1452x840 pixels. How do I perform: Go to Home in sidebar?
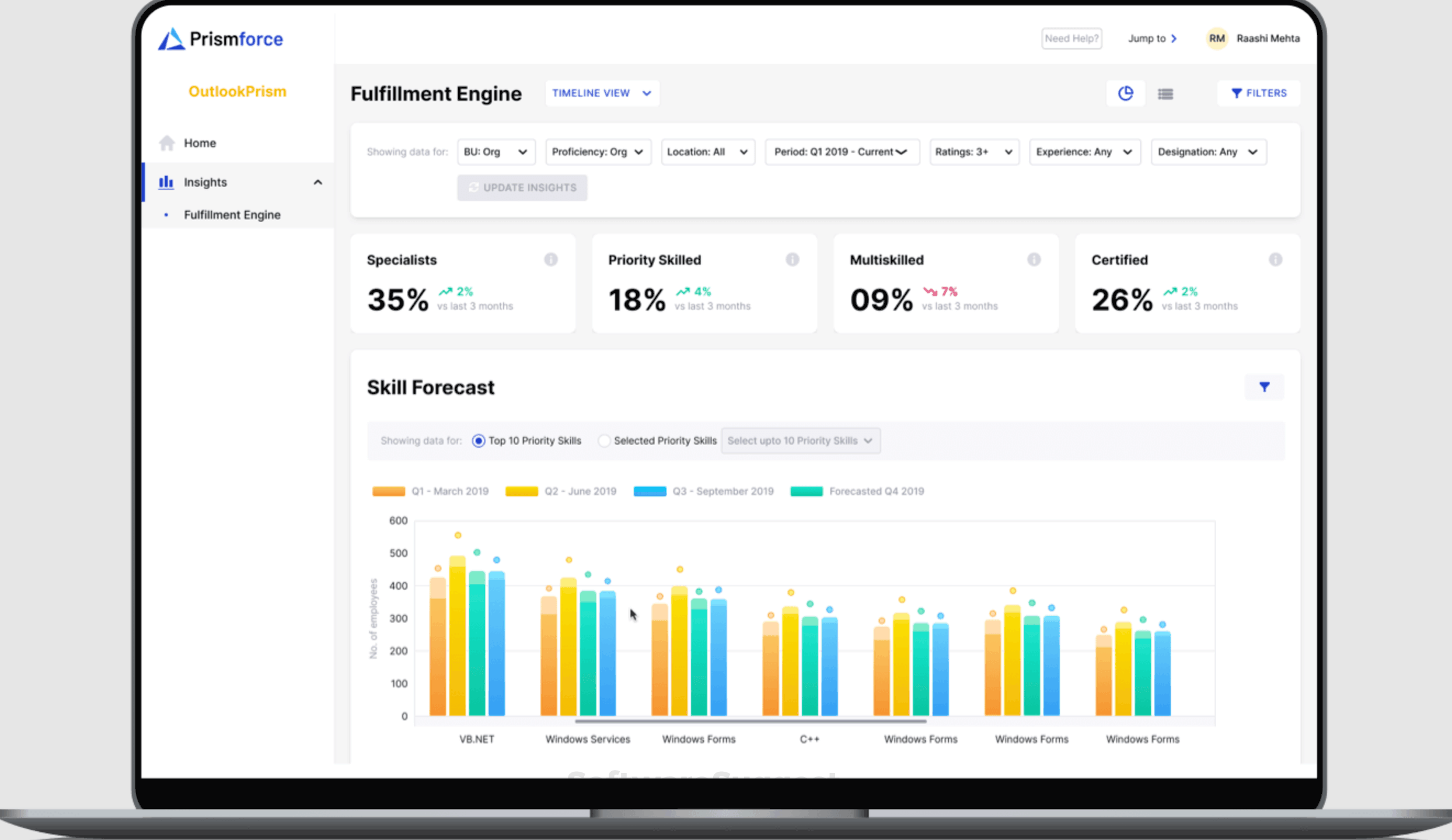[x=200, y=143]
